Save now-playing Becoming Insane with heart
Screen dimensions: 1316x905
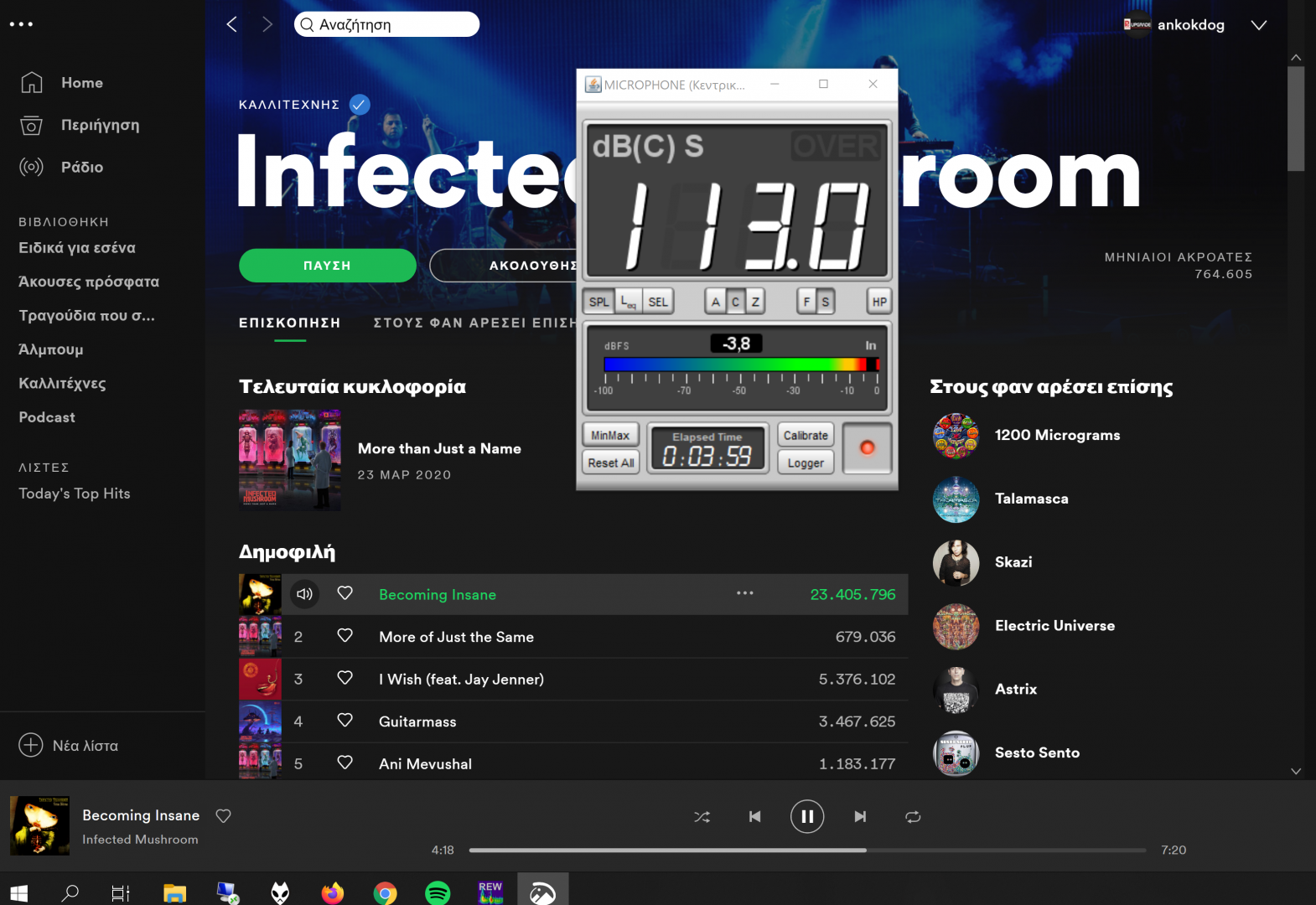pos(223,816)
